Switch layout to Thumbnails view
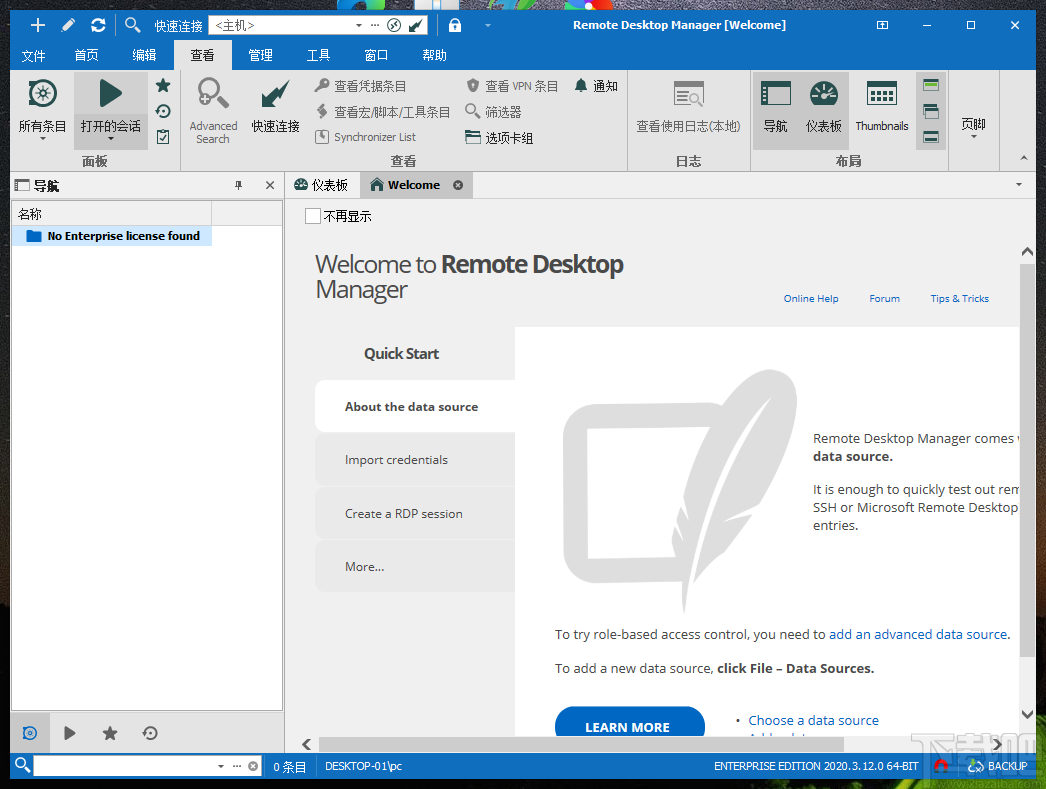 point(881,108)
